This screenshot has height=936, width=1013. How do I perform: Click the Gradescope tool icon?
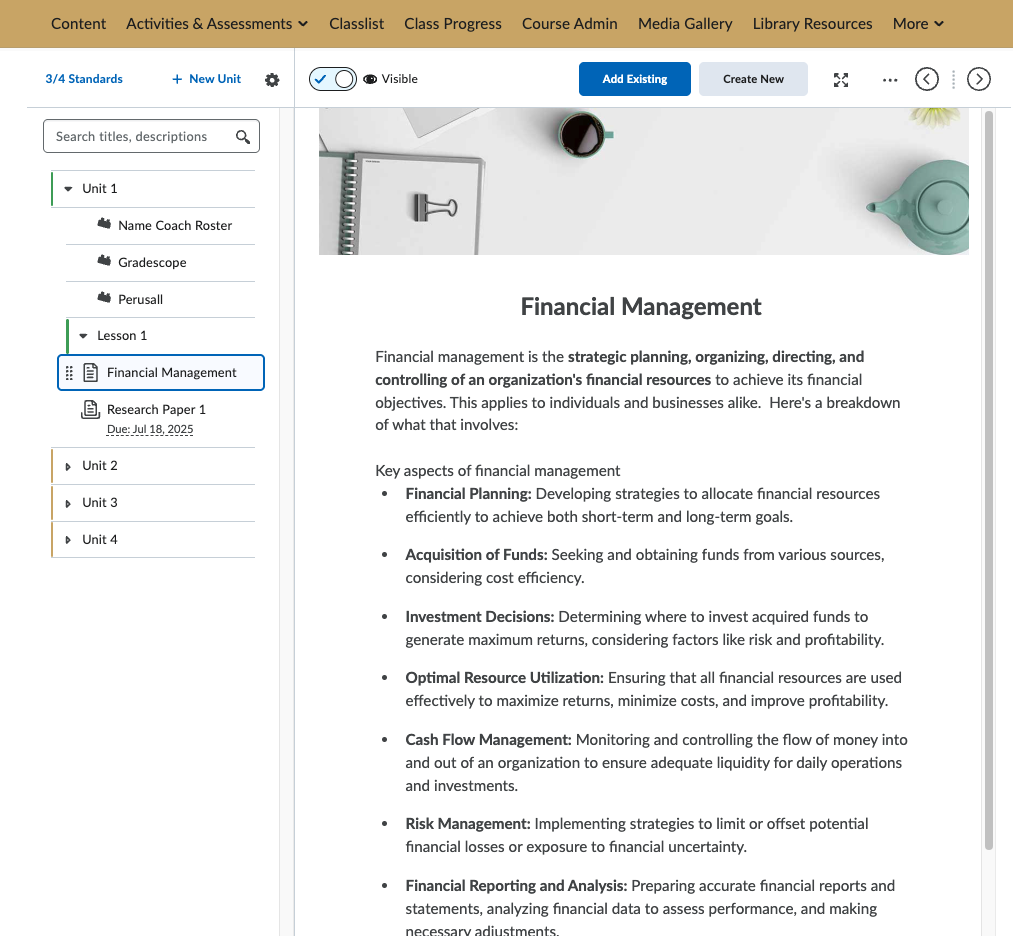pyautogui.click(x=104, y=262)
